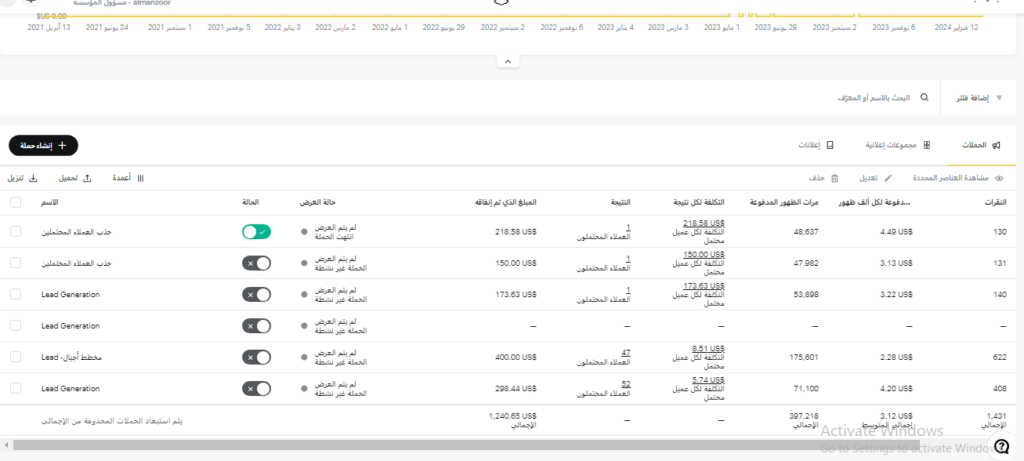Switch to the ads (إعلانات) tab
1024x461 pixels.
[815, 146]
